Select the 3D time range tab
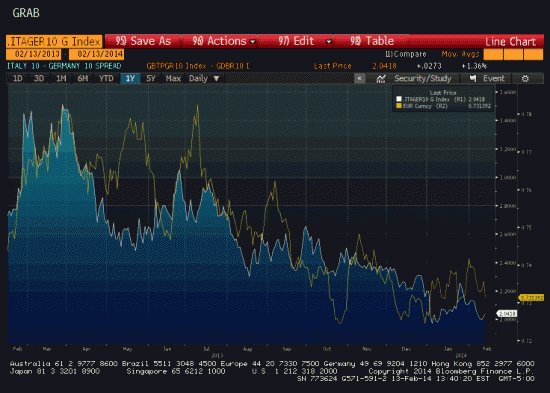This screenshot has width=550, height=393. 39,78
